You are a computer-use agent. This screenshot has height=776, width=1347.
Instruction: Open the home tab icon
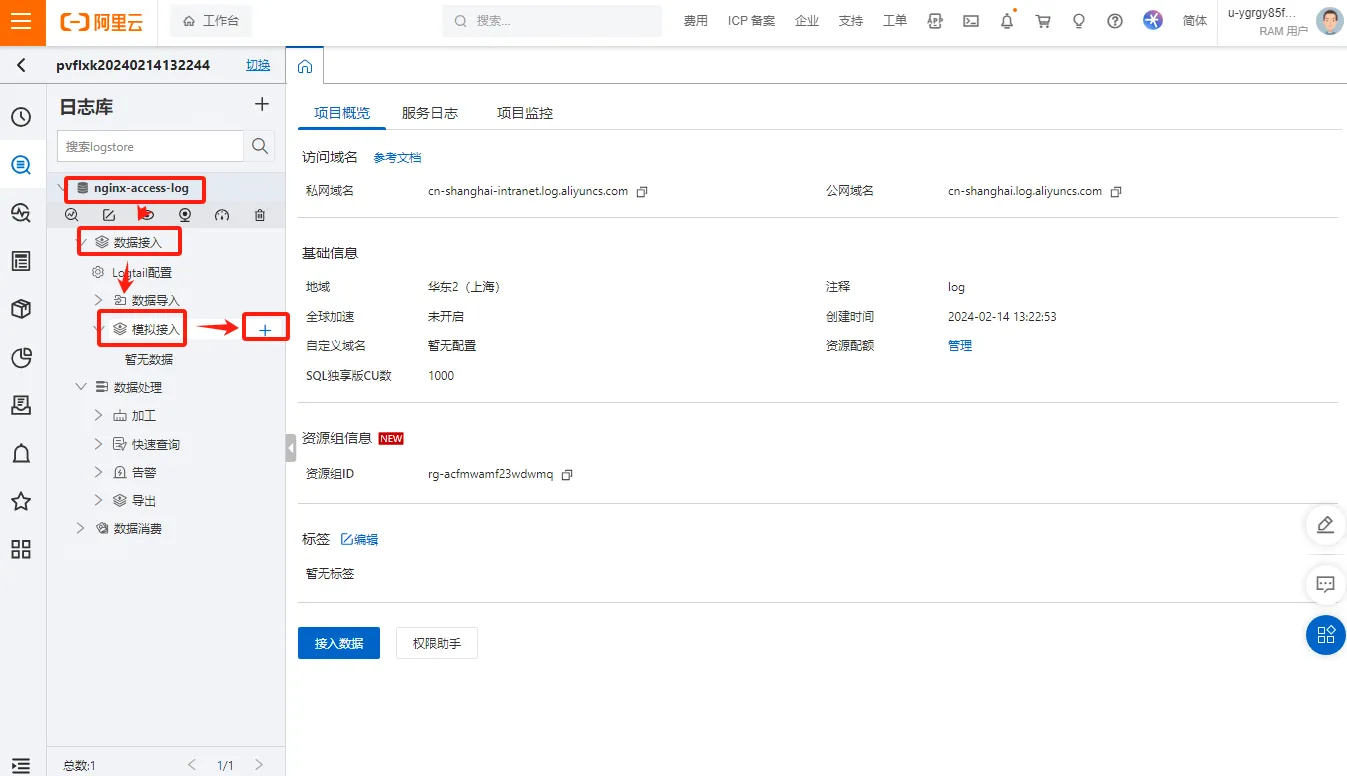click(305, 66)
